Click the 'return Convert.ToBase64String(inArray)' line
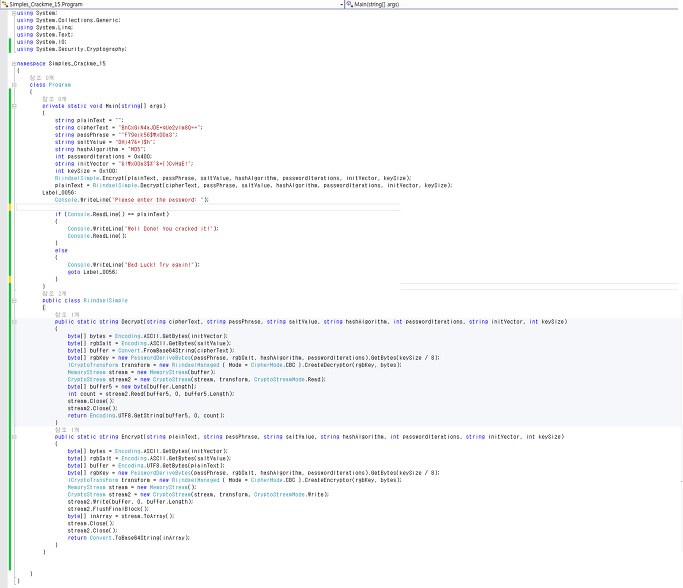This screenshot has height=588, width=683. [129, 538]
